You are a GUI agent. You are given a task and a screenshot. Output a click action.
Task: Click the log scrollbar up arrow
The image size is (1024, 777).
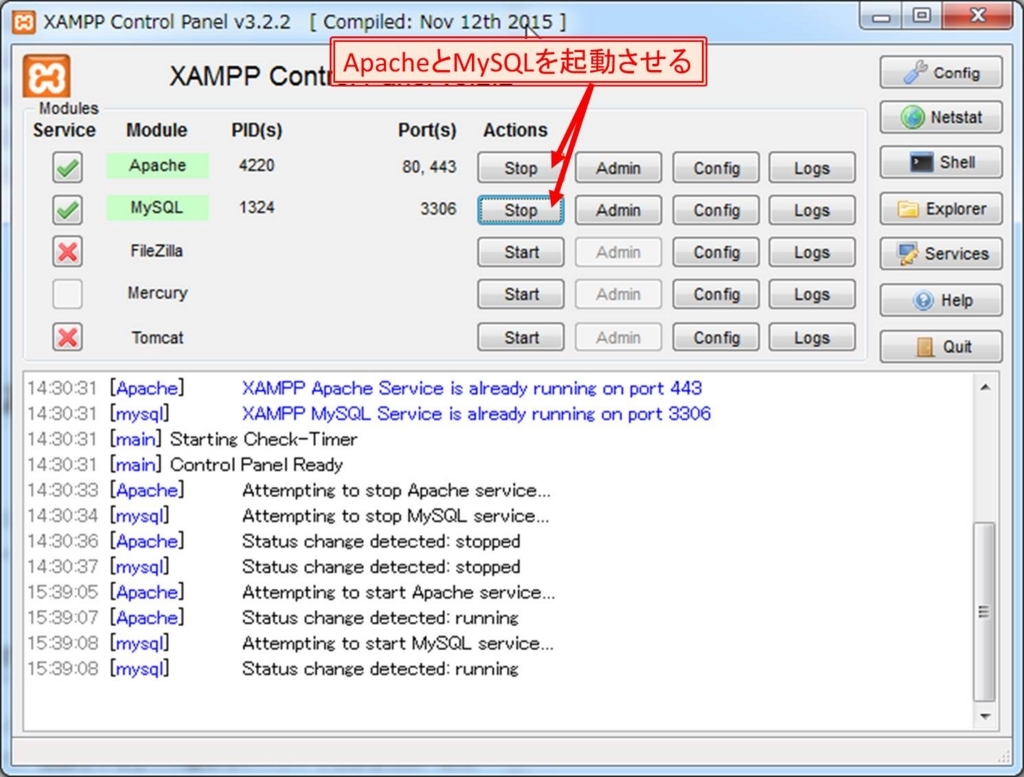tap(985, 387)
